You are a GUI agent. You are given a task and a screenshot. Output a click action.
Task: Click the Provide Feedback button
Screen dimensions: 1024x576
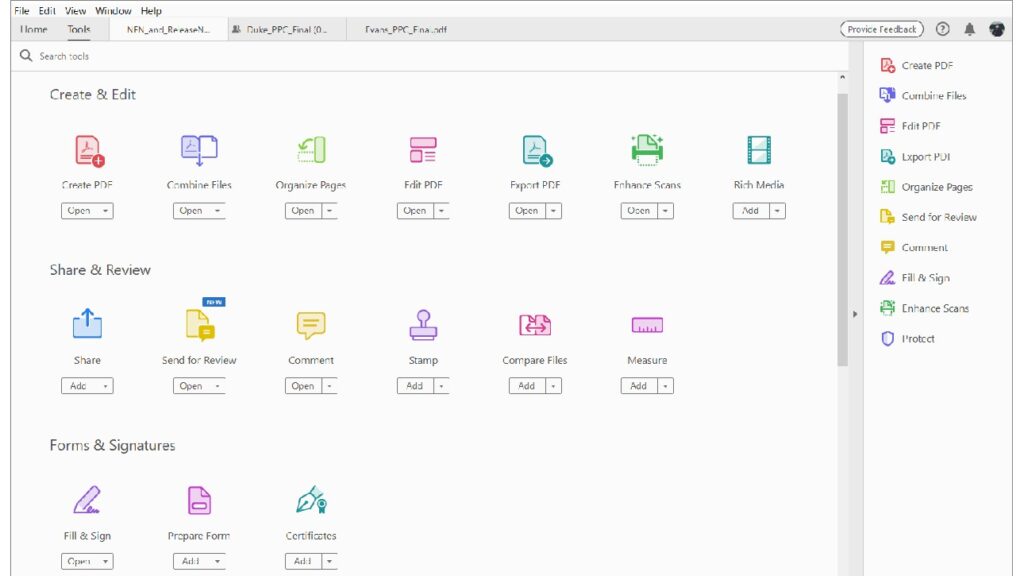(x=882, y=29)
